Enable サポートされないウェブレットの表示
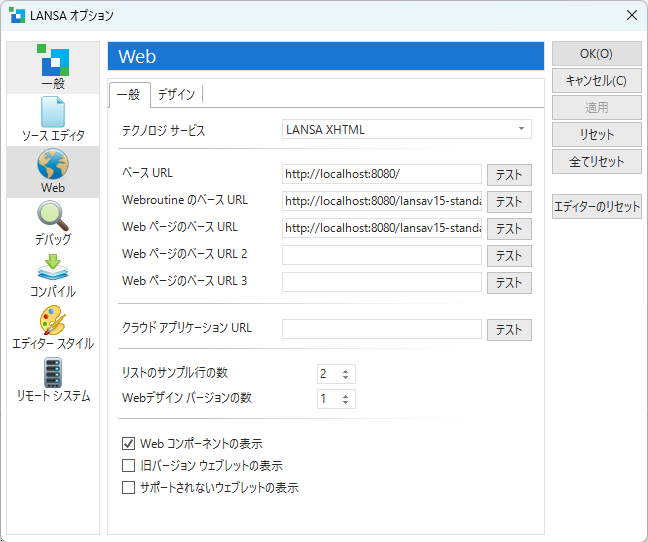The image size is (648, 542). pyautogui.click(x=129, y=487)
